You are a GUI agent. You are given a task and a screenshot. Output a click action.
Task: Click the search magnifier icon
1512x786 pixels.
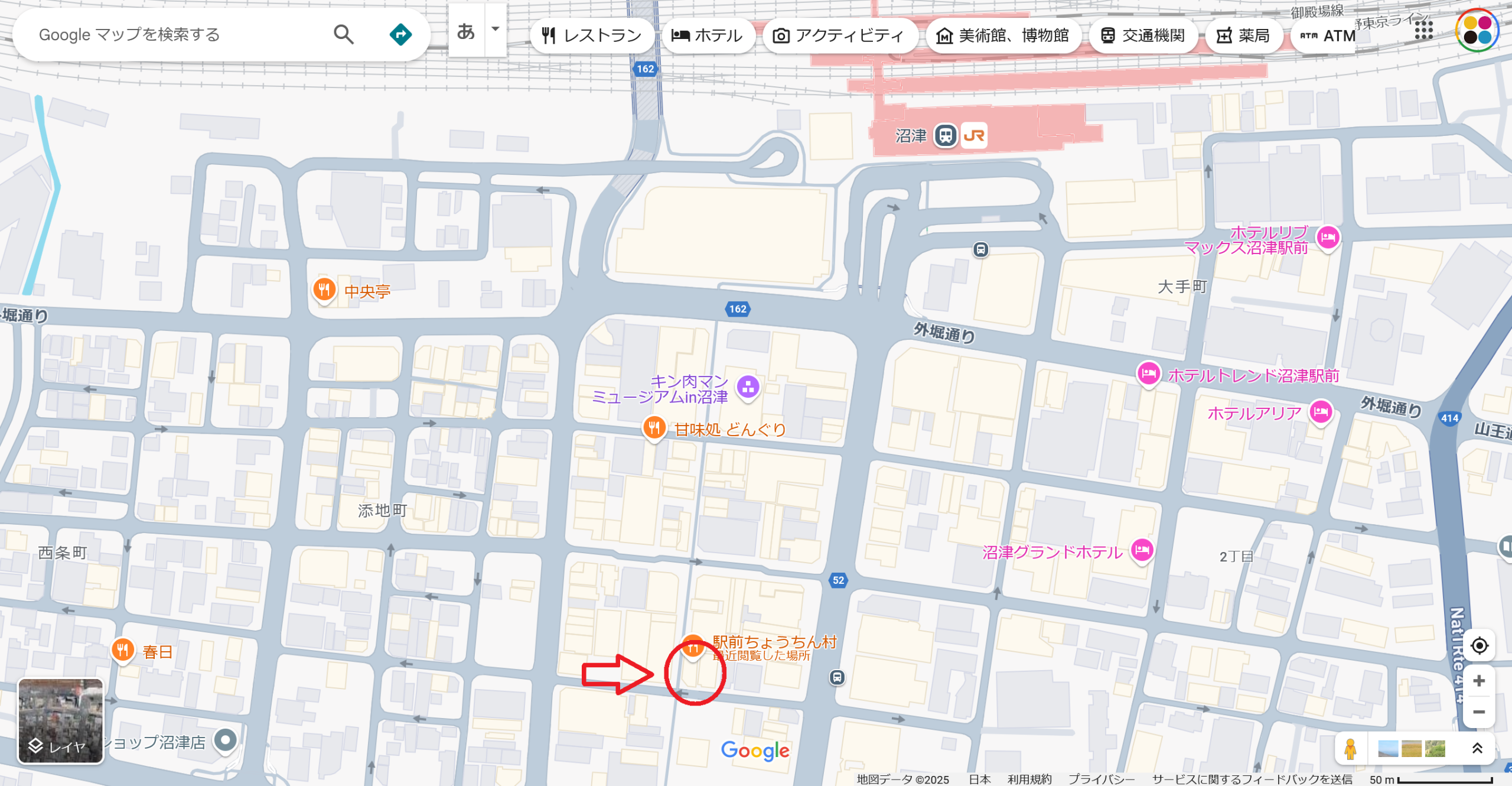click(x=343, y=34)
